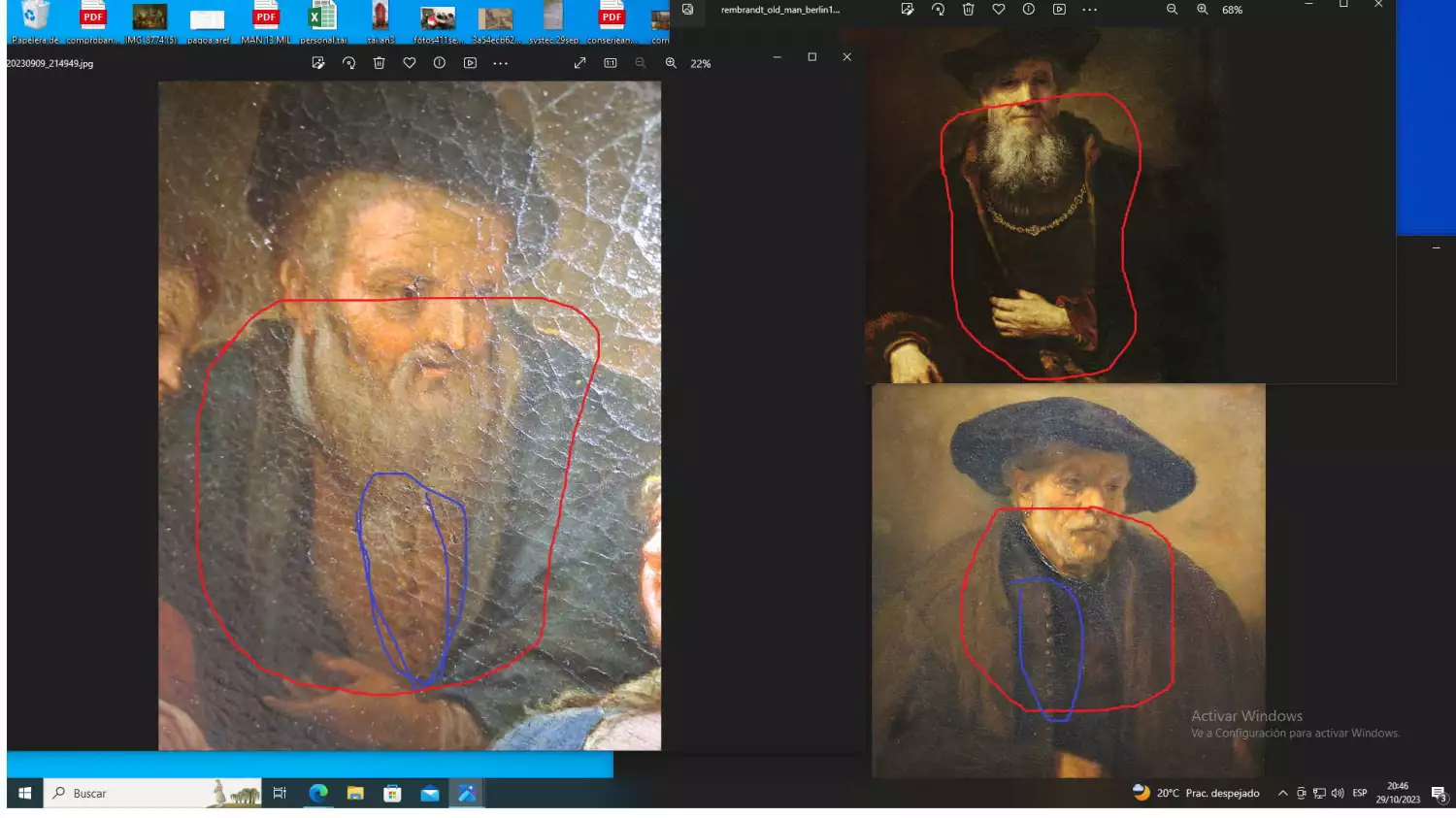Zoom out in the rembrandt_old_man window
The image size is (1456, 818).
[x=1172, y=10]
